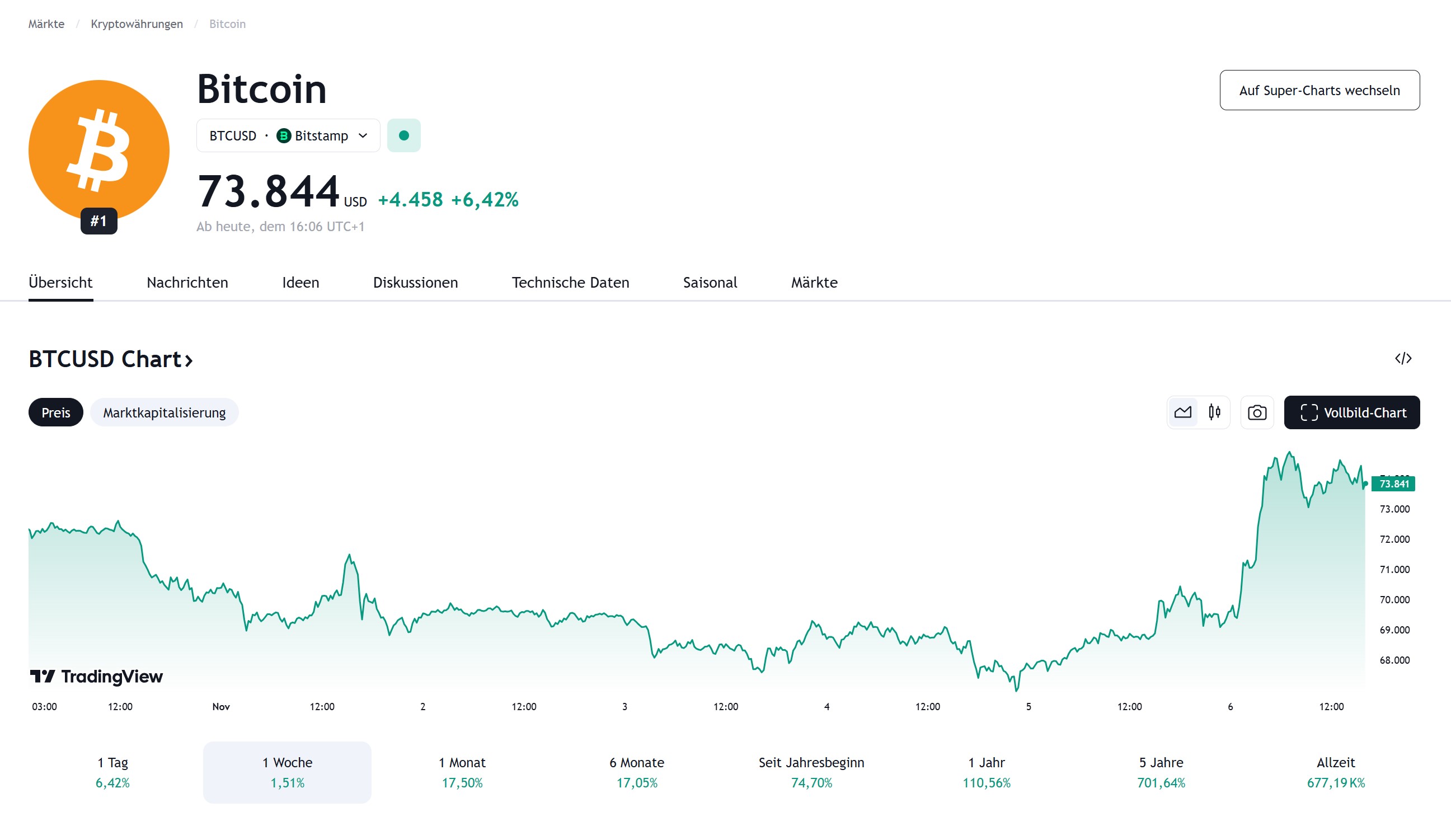Open the Vollbild-Chart view

coord(1351,412)
